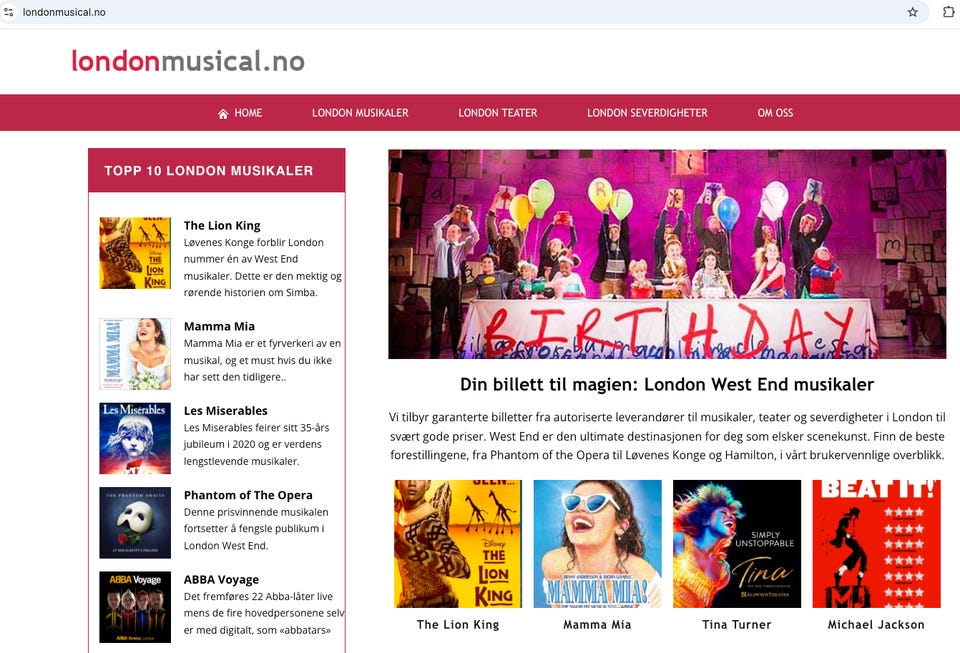Screen dimensions: 960x653
Task: Open the ABBA Voyage sidebar thumbnail
Action: pos(135,607)
